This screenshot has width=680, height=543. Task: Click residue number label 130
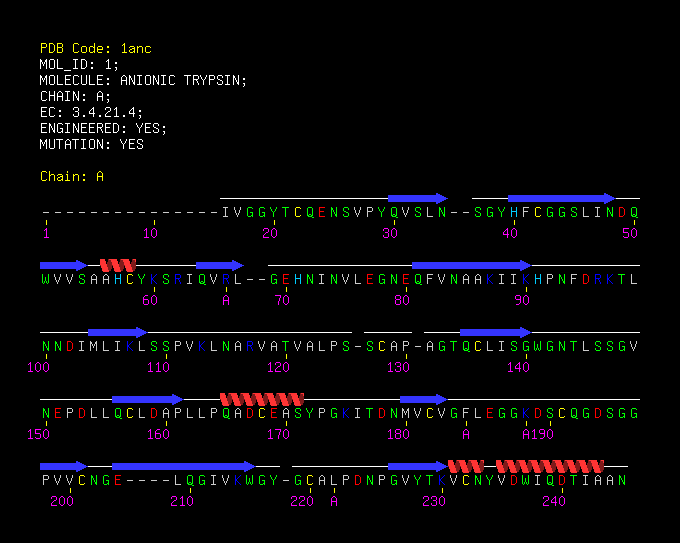(x=399, y=367)
